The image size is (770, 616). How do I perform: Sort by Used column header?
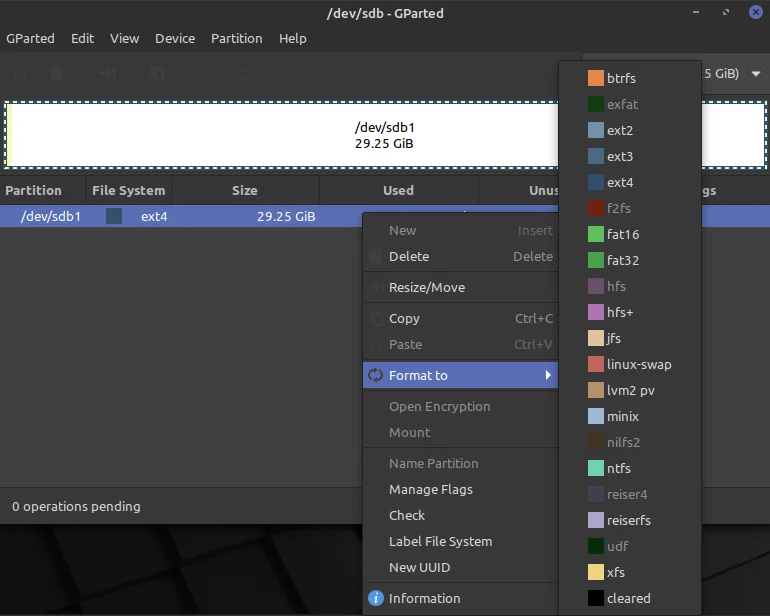pyautogui.click(x=398, y=190)
